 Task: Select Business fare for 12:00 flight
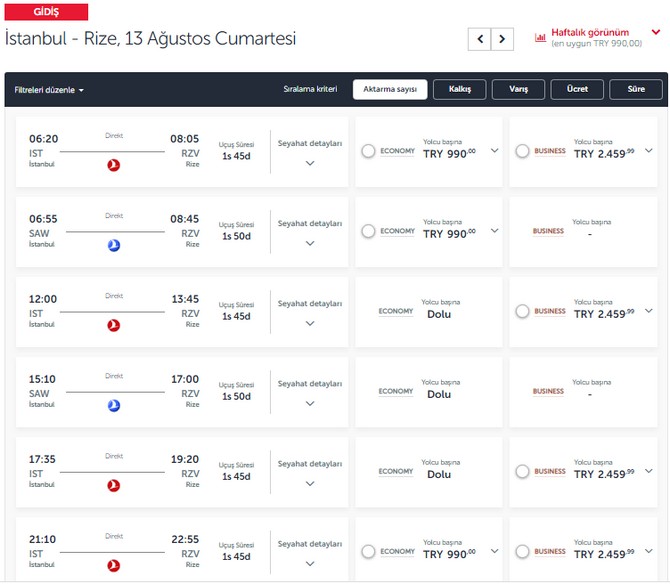pos(523,311)
